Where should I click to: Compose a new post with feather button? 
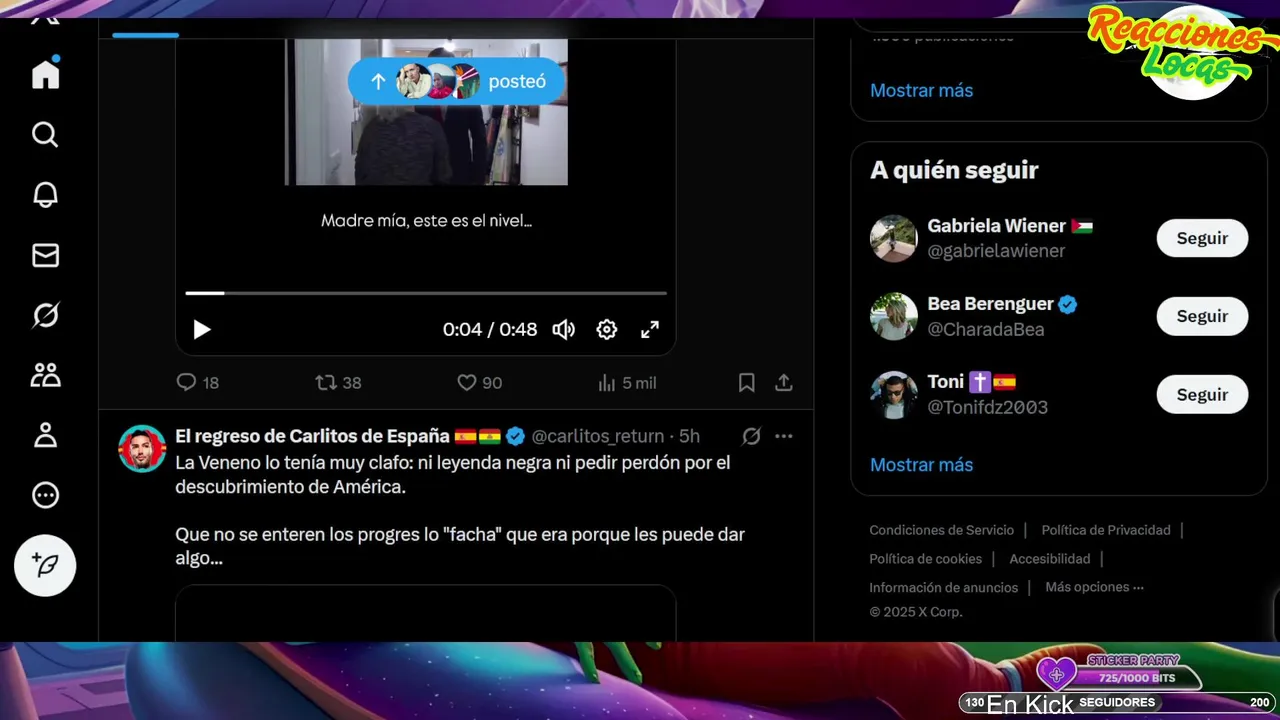[x=45, y=566]
